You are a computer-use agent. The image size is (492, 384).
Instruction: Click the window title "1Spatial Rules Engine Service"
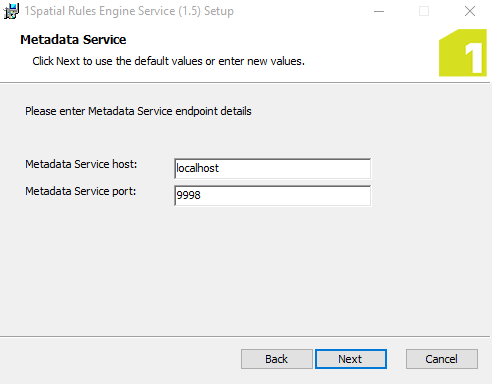click(101, 11)
